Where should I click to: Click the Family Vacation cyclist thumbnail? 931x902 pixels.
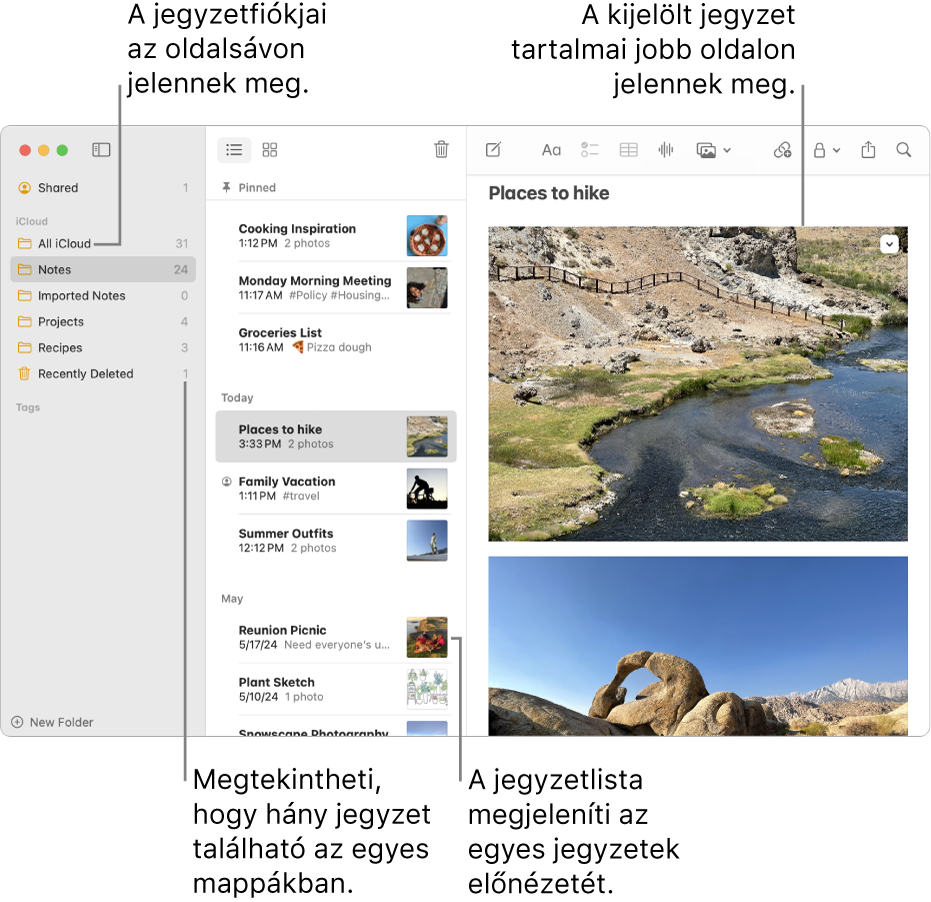point(427,489)
